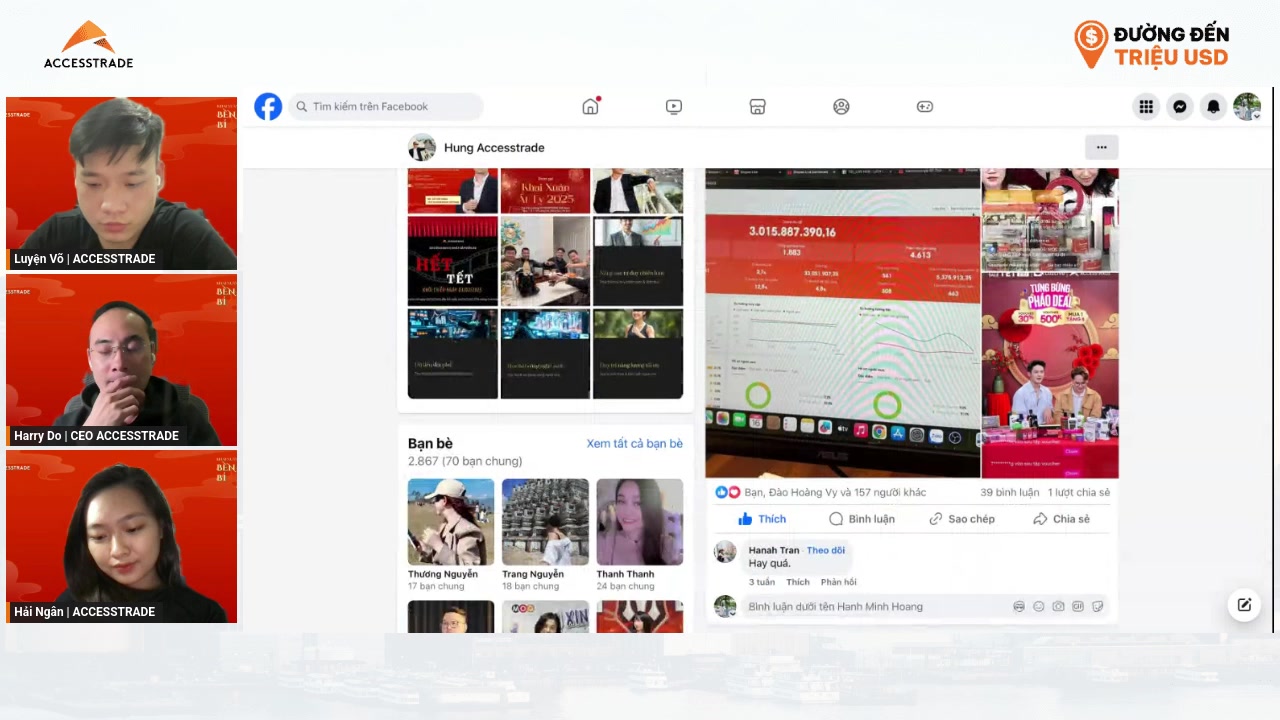Screen dimensions: 1280x720
Task: Open the Messenger chat icon
Action: [x=1180, y=107]
